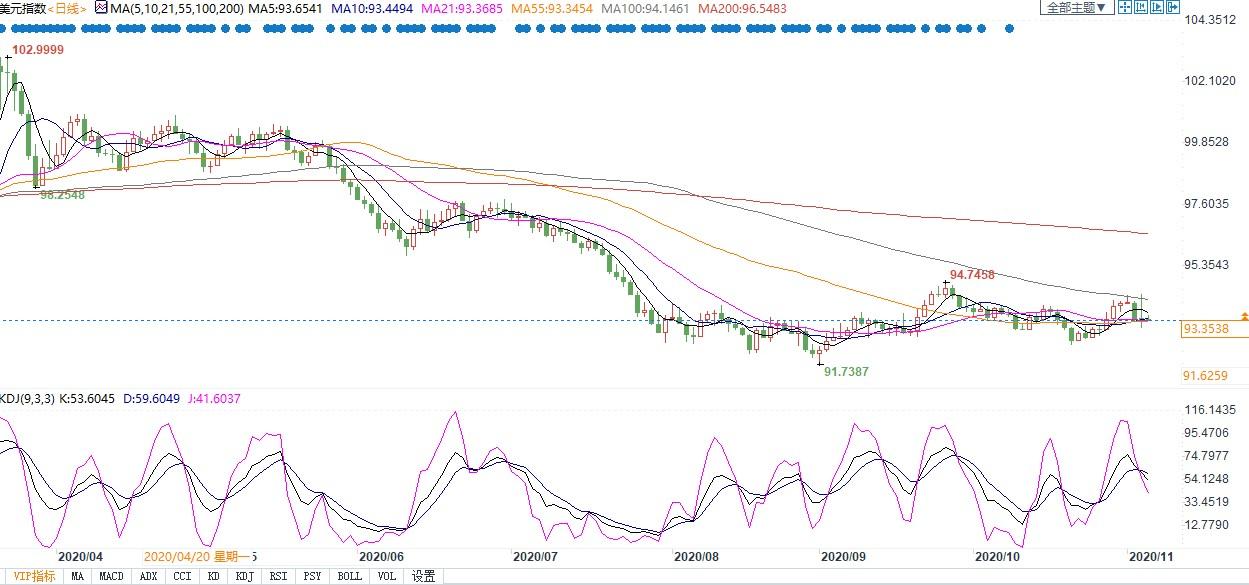Image resolution: width=1249 pixels, height=585 pixels.
Task: Select the VIP指标 tab
Action: [x=32, y=576]
